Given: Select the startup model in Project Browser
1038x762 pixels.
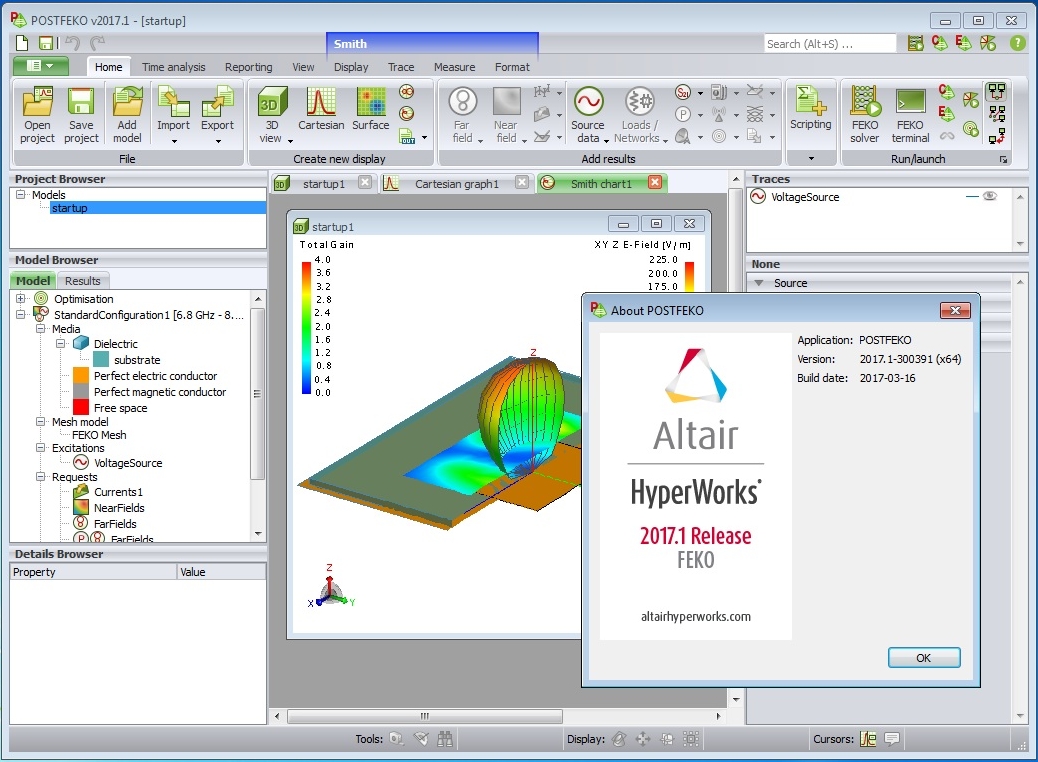Looking at the screenshot, I should coord(70,208).
